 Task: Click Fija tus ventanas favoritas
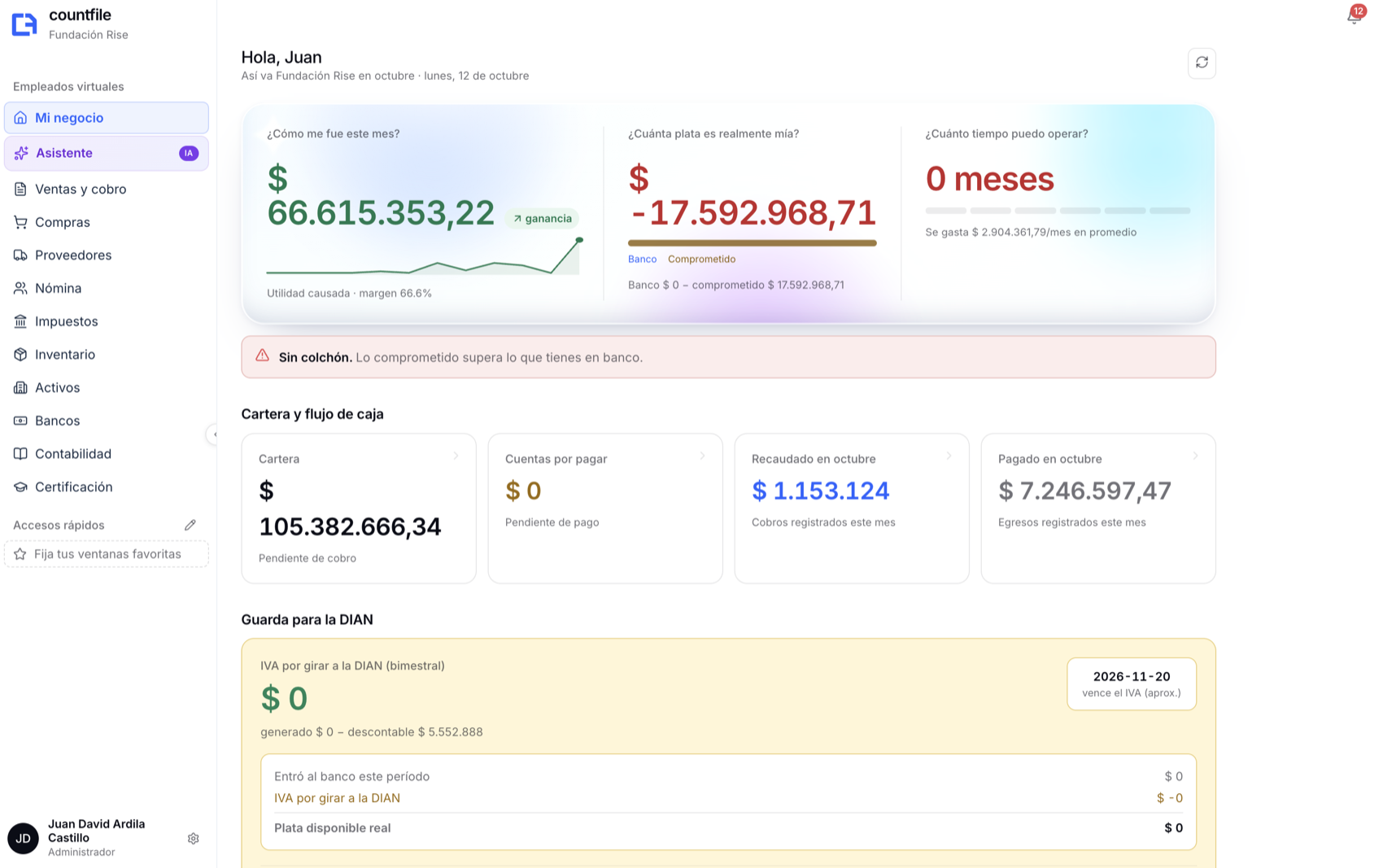(107, 554)
